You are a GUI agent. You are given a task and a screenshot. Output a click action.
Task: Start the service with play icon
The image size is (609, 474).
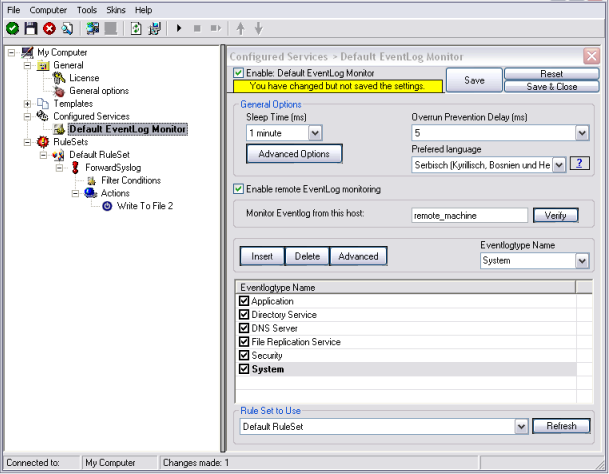click(x=179, y=28)
